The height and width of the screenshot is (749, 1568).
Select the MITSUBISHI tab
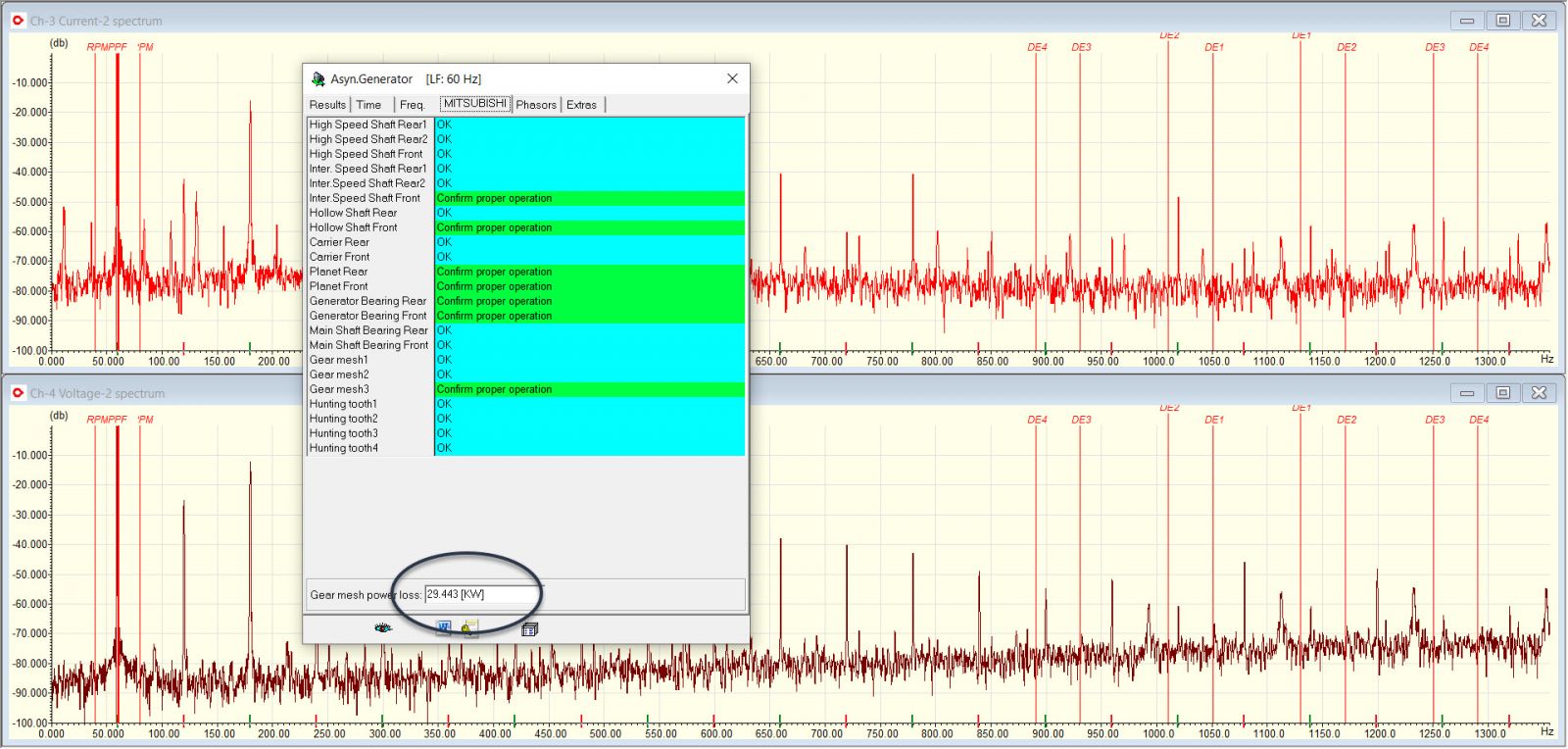tap(475, 104)
